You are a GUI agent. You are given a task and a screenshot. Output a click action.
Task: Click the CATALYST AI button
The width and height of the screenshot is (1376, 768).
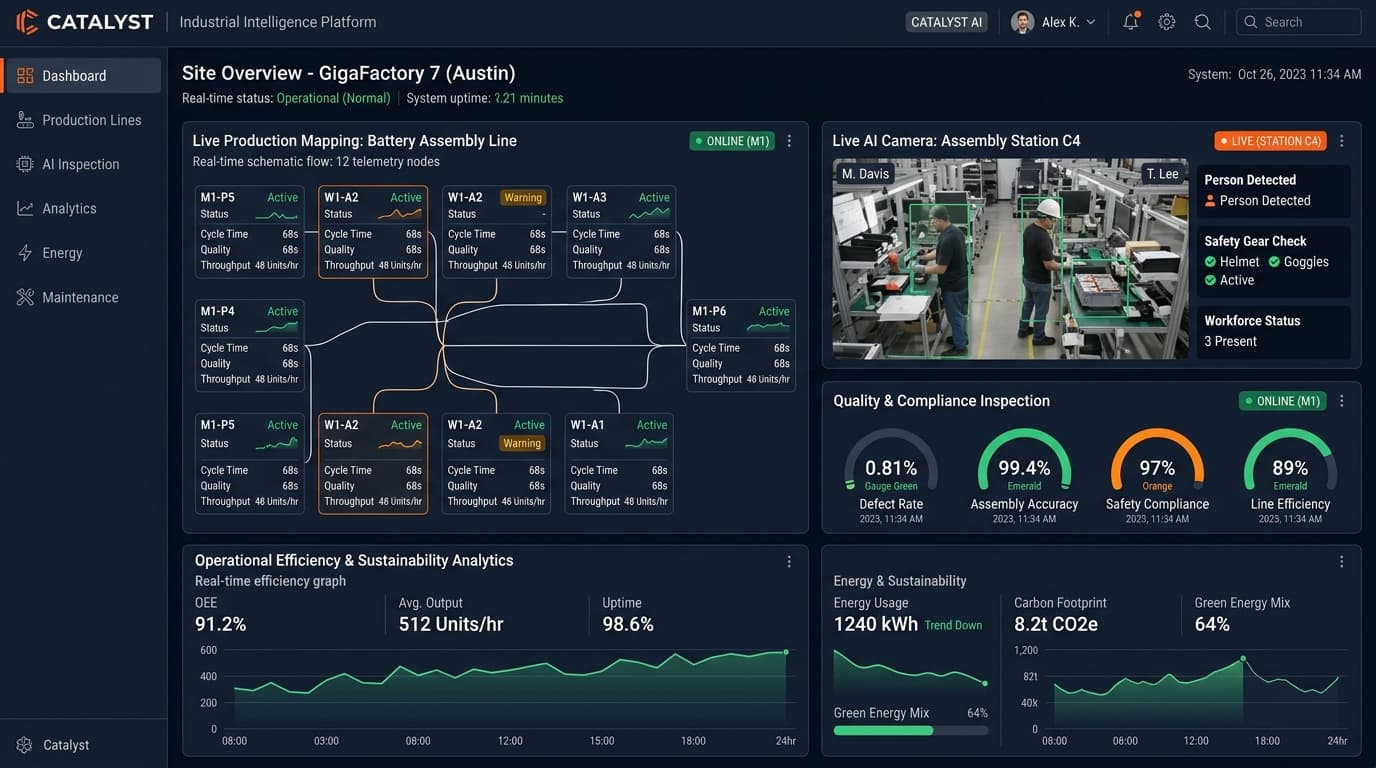click(x=946, y=22)
